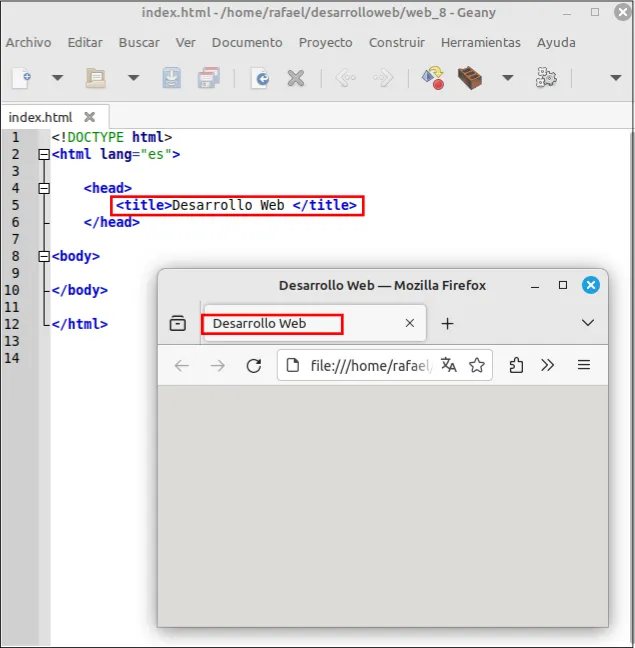Click the new file icon in Geany toolbar
The image size is (635, 648).
(21, 78)
